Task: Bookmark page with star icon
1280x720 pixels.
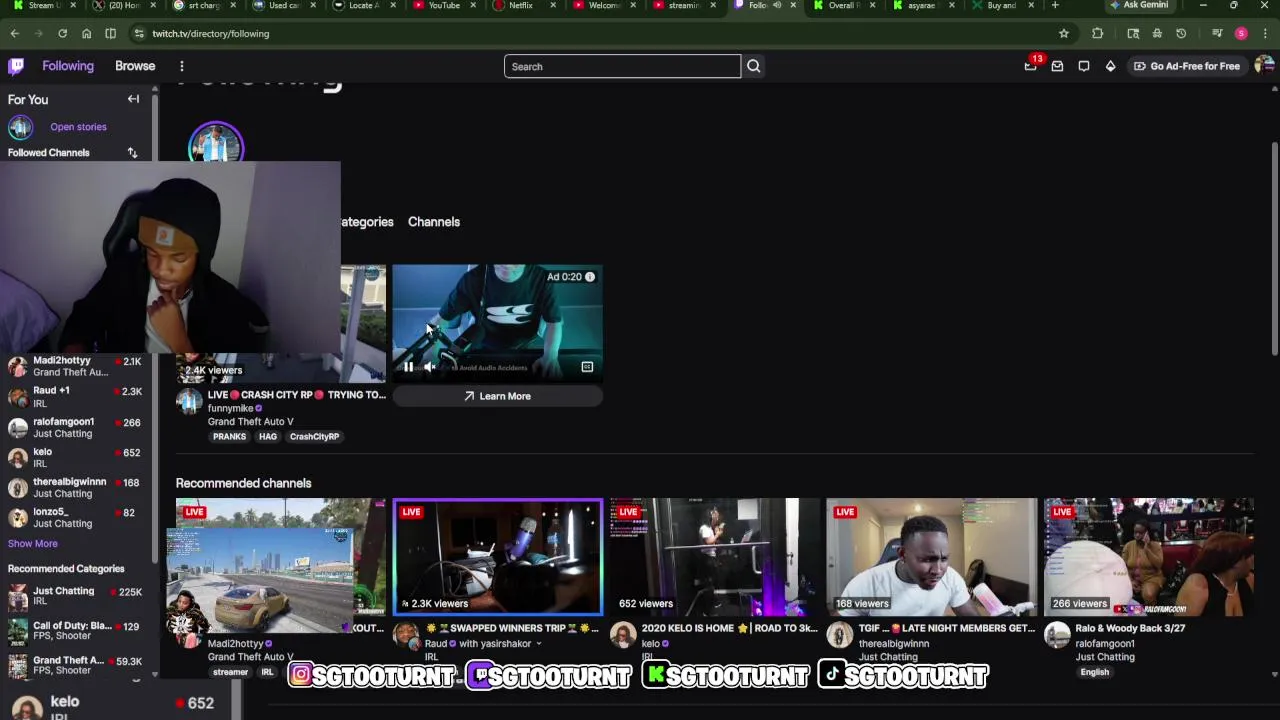Action: pos(1064,33)
